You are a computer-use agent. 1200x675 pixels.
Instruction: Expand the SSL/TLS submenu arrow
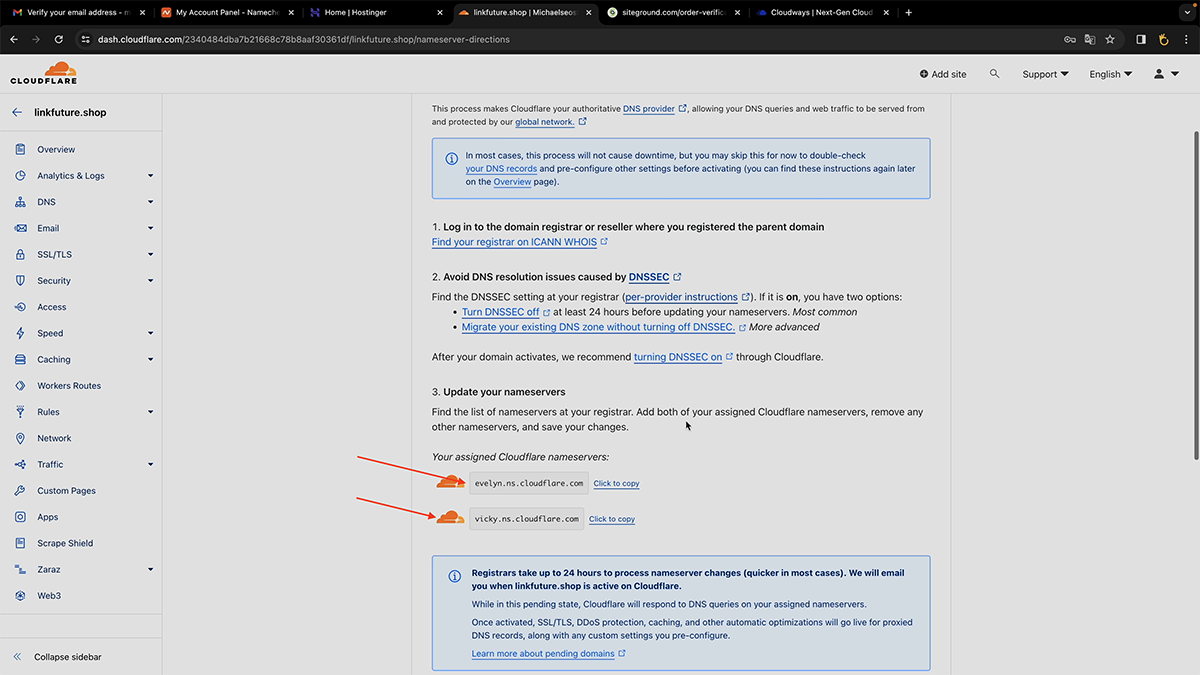(x=150, y=255)
